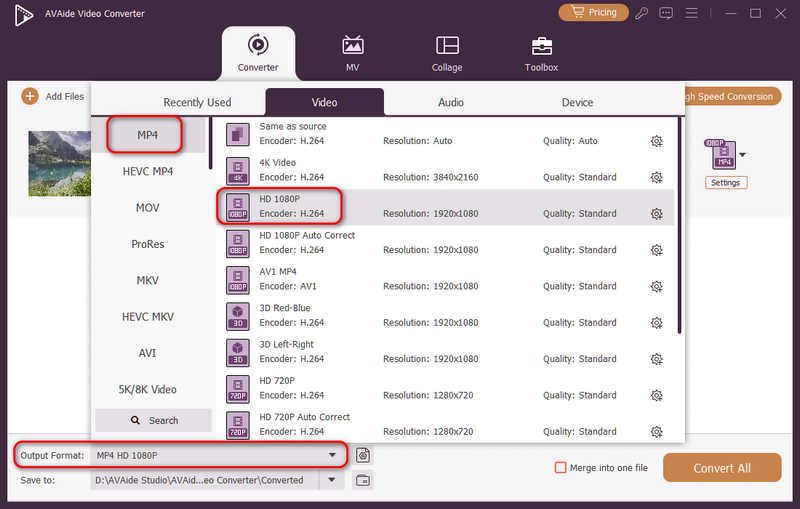Click 'Resolution: 3840x2160' text
The width and height of the screenshot is (800, 509).
coord(431,177)
